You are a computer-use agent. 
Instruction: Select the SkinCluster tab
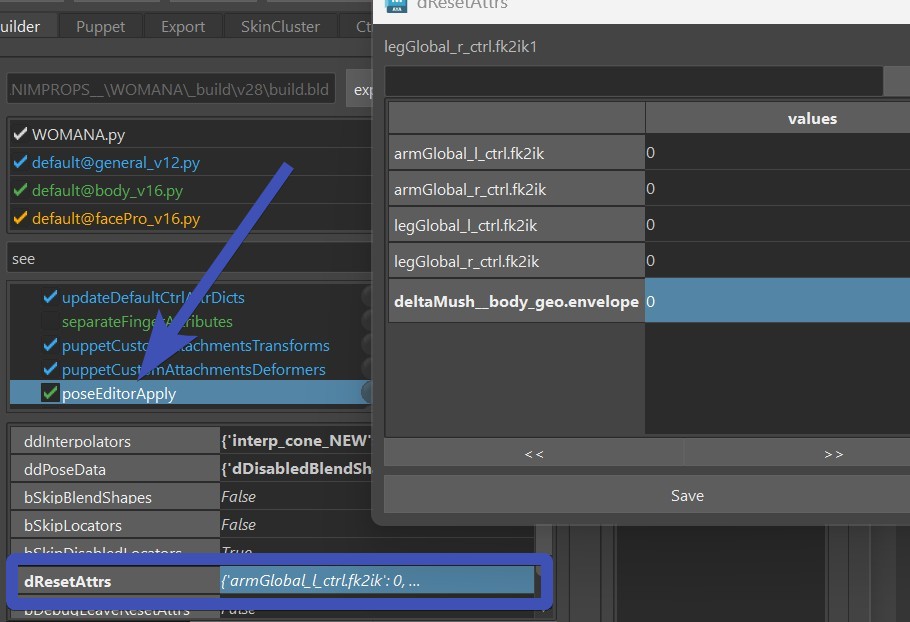click(x=280, y=27)
